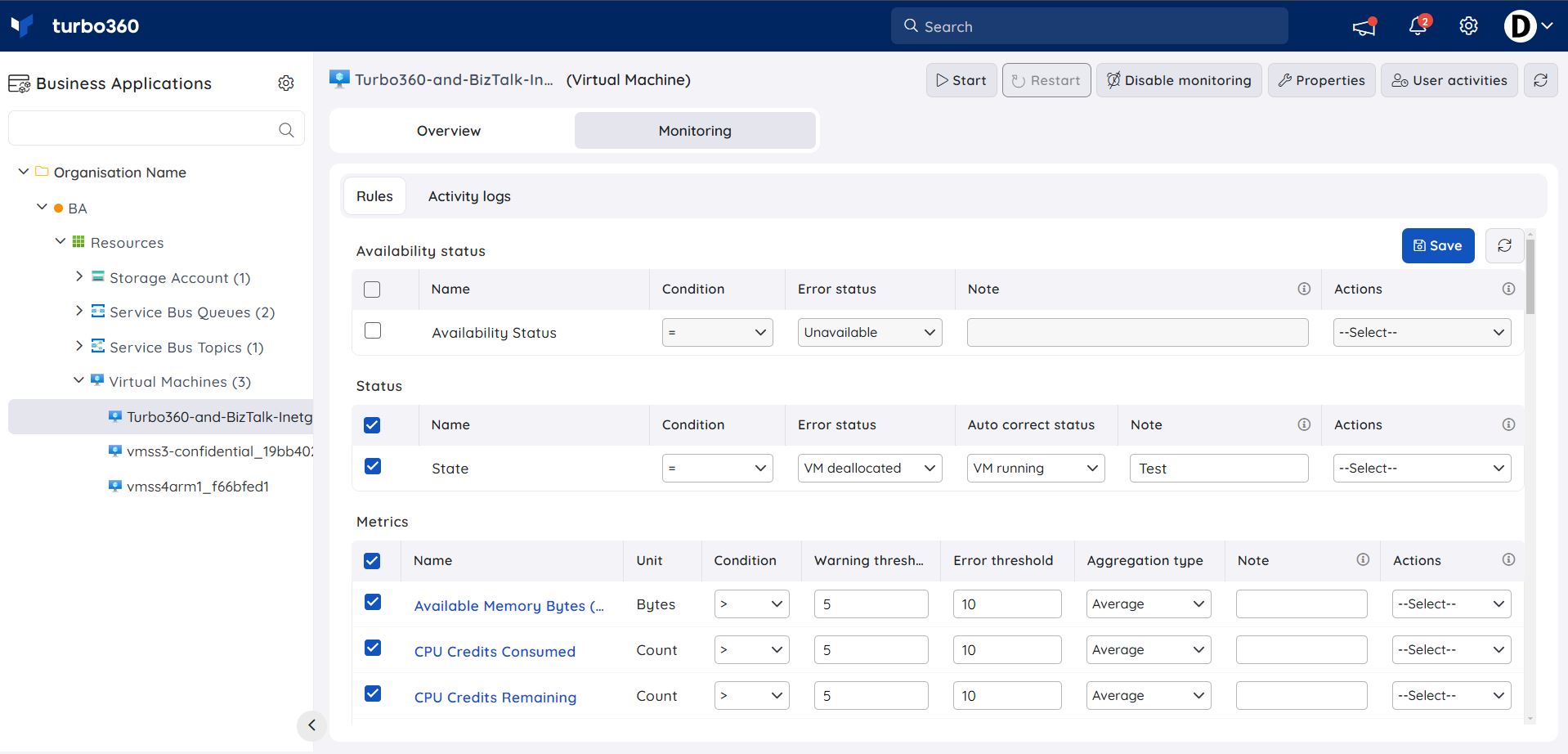
Task: Click the Service Bus Topics icon
Action: click(98, 346)
